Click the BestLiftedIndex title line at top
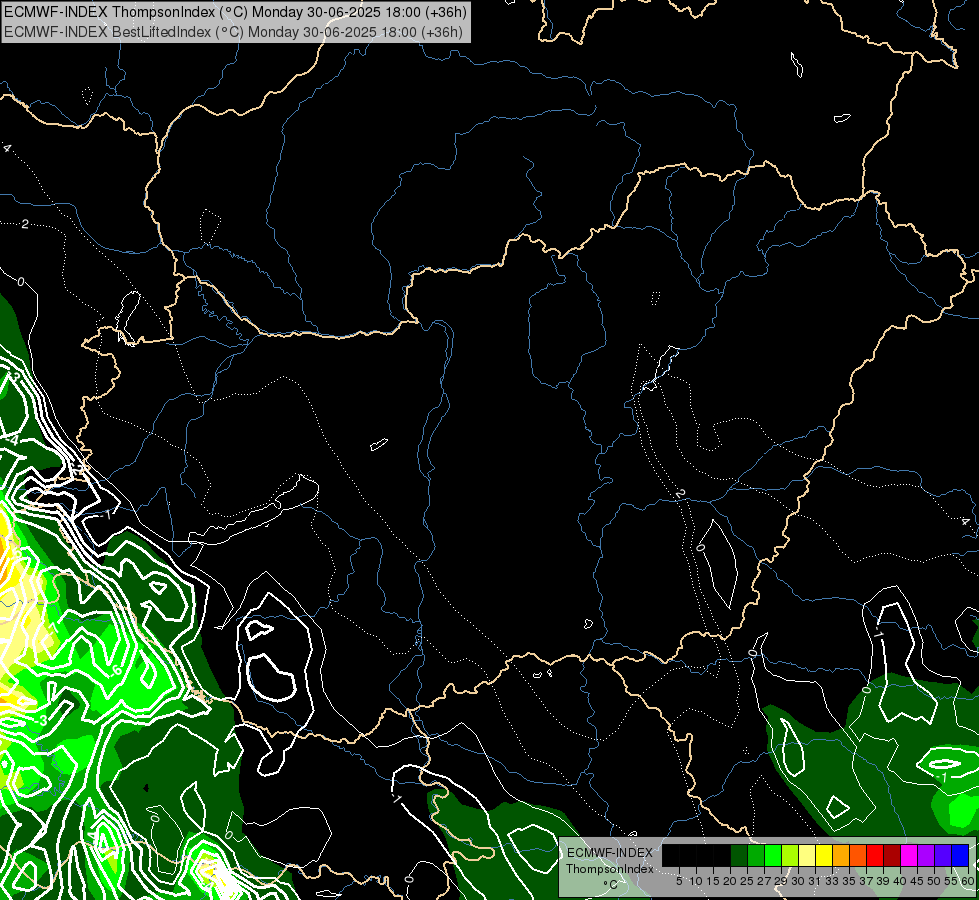 234,32
